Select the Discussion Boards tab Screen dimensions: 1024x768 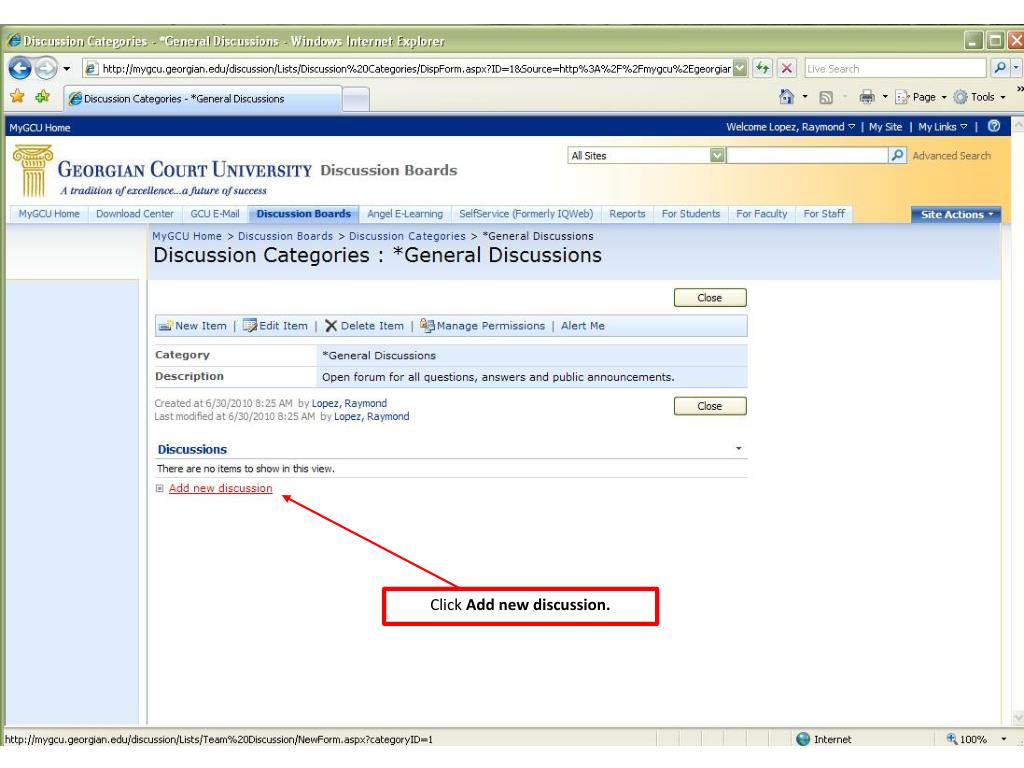(x=304, y=214)
